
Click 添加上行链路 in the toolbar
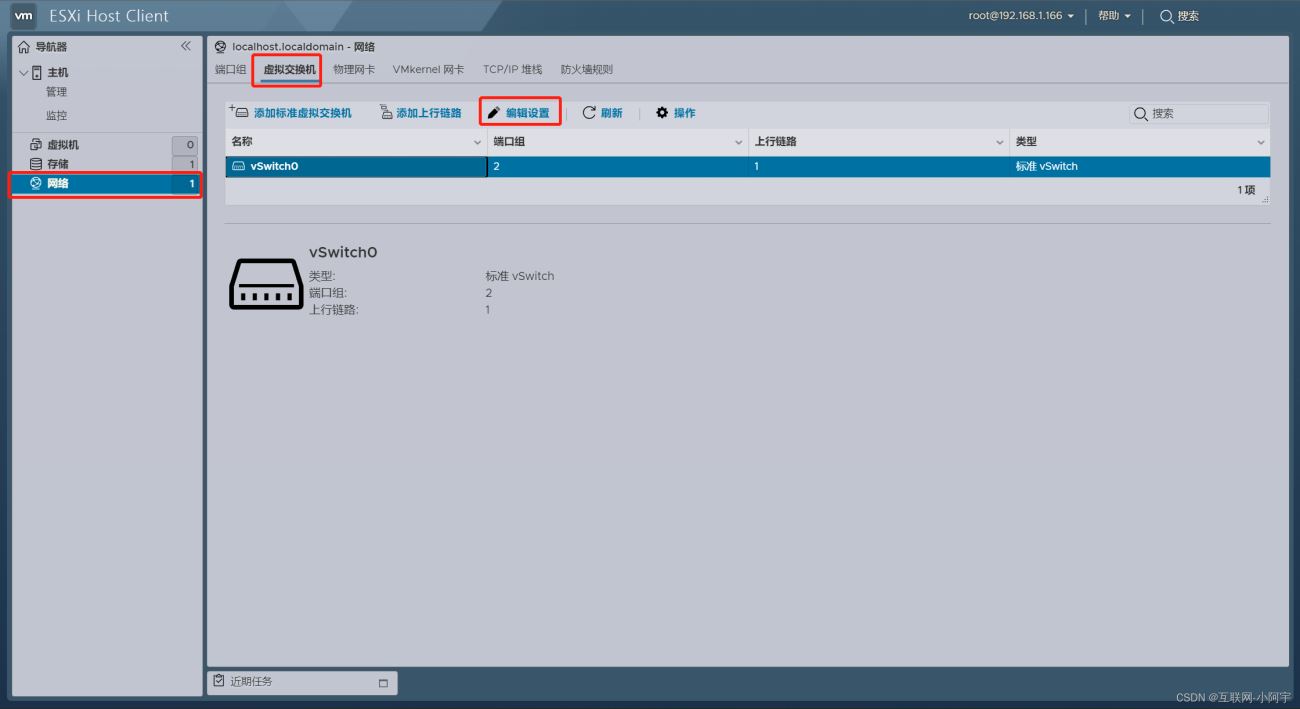point(421,113)
